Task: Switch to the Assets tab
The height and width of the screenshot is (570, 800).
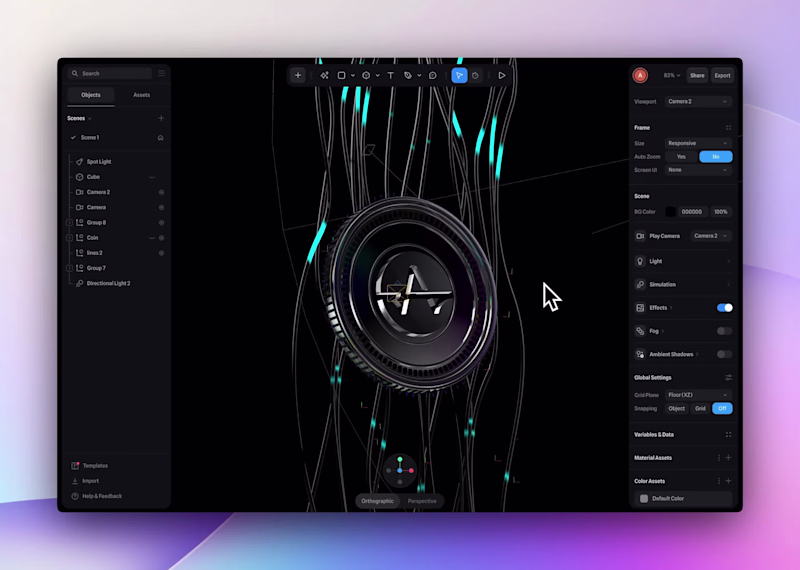Action: tap(142, 95)
